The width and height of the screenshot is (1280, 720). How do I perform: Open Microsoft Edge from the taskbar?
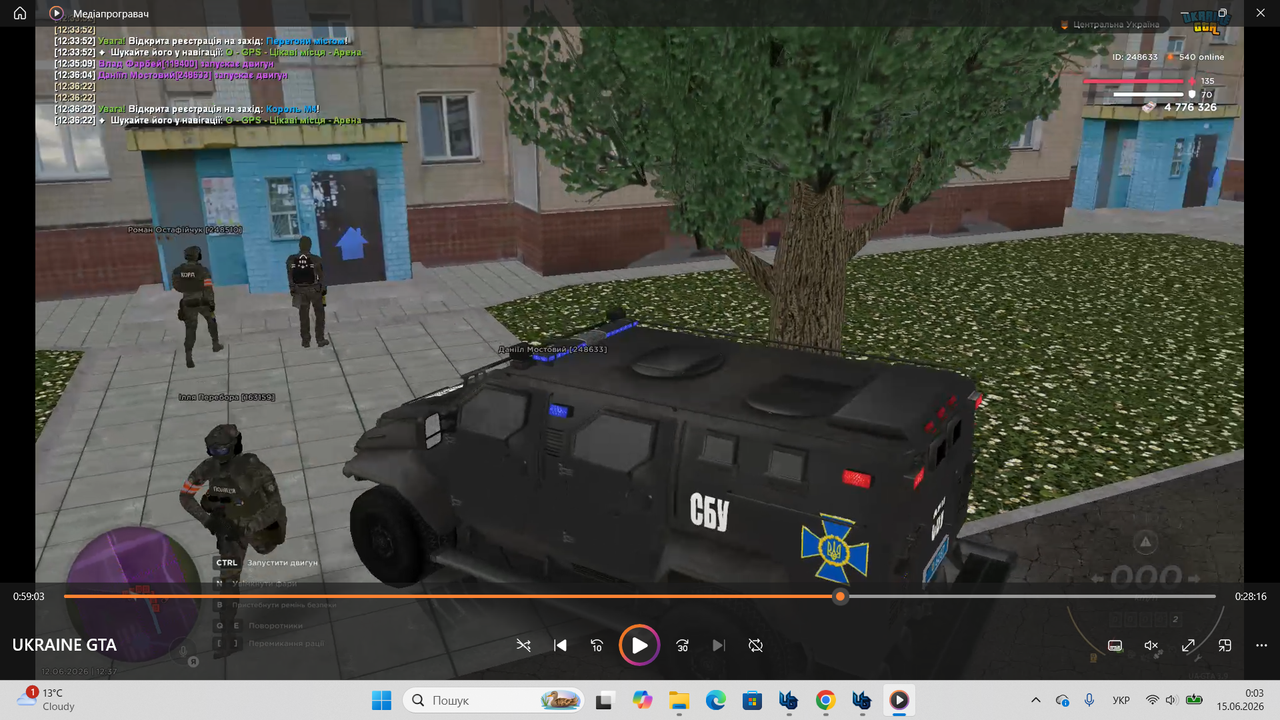click(716, 700)
